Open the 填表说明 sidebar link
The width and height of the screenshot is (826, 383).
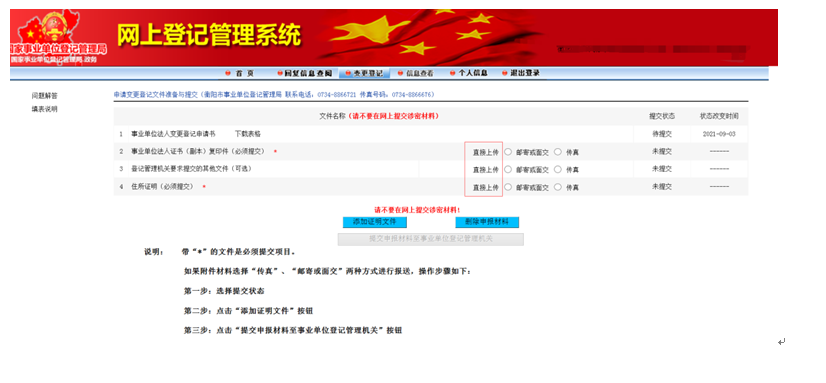[x=44, y=109]
